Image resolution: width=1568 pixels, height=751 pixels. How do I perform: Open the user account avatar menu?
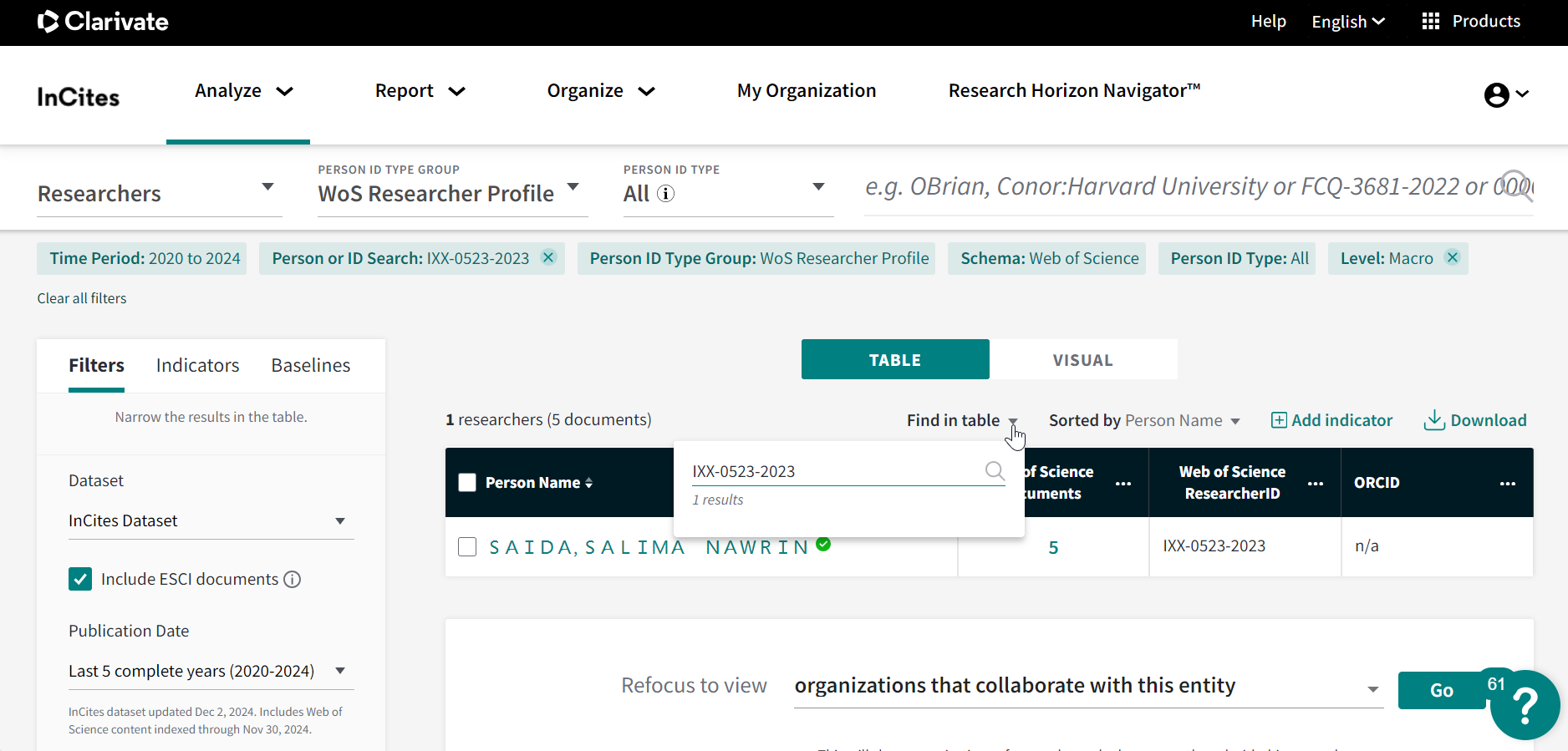1505,95
